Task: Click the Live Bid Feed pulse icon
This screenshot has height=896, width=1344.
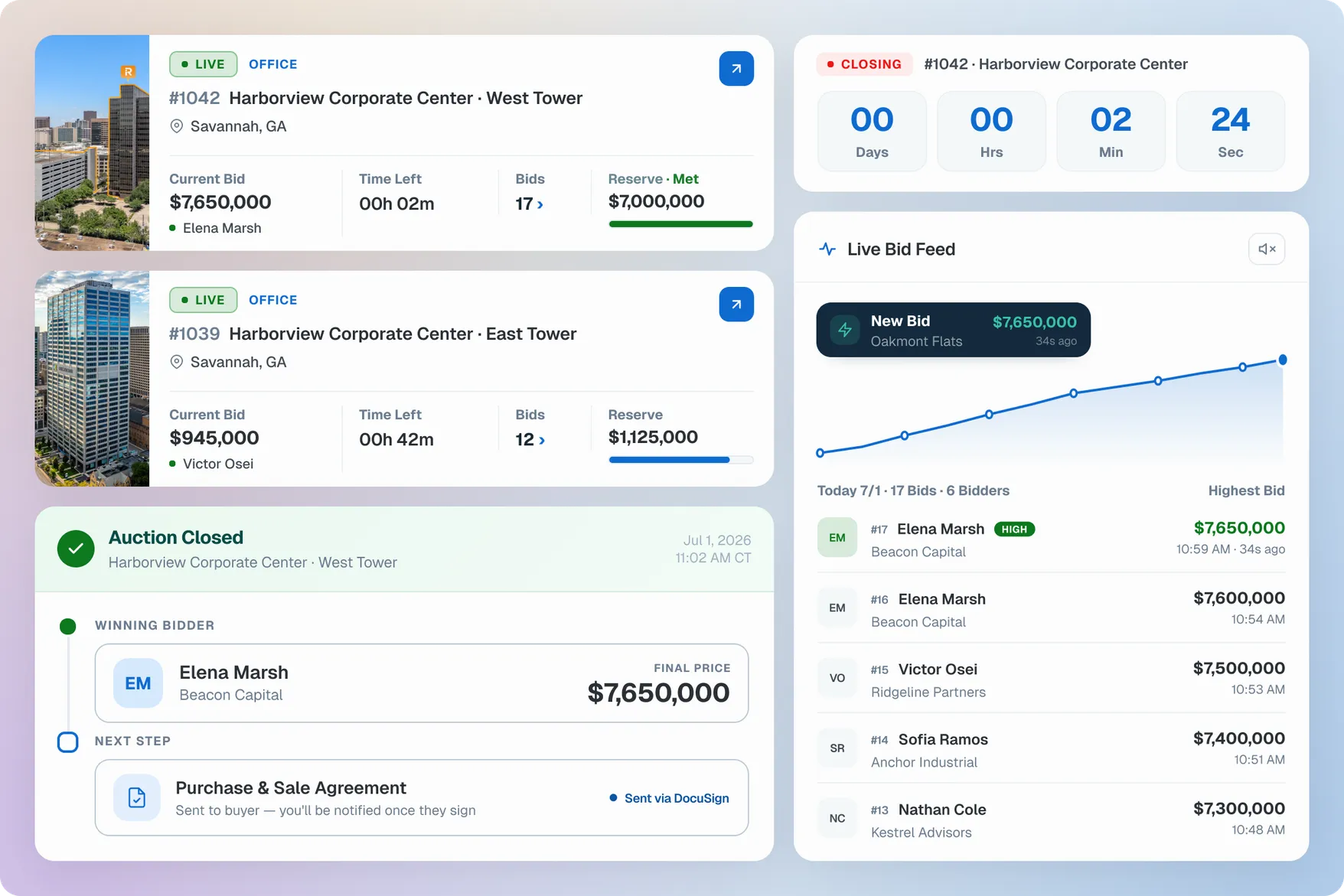Action: coord(827,249)
